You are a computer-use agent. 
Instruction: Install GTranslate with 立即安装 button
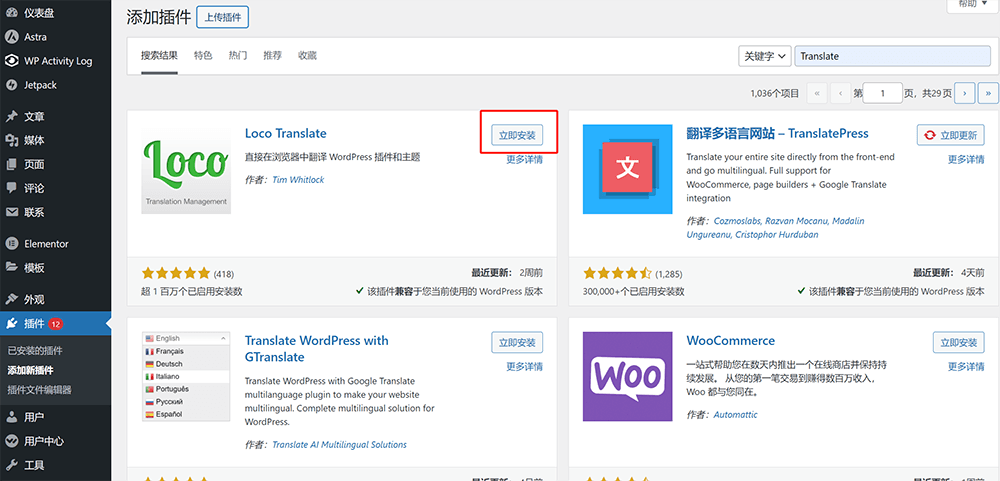[517, 342]
